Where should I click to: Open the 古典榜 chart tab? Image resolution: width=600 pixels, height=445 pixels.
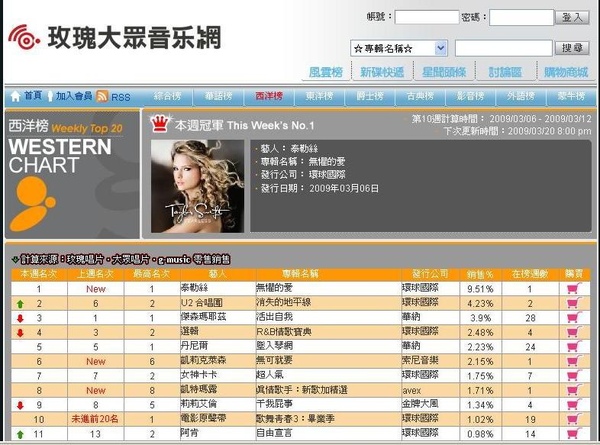tap(420, 96)
